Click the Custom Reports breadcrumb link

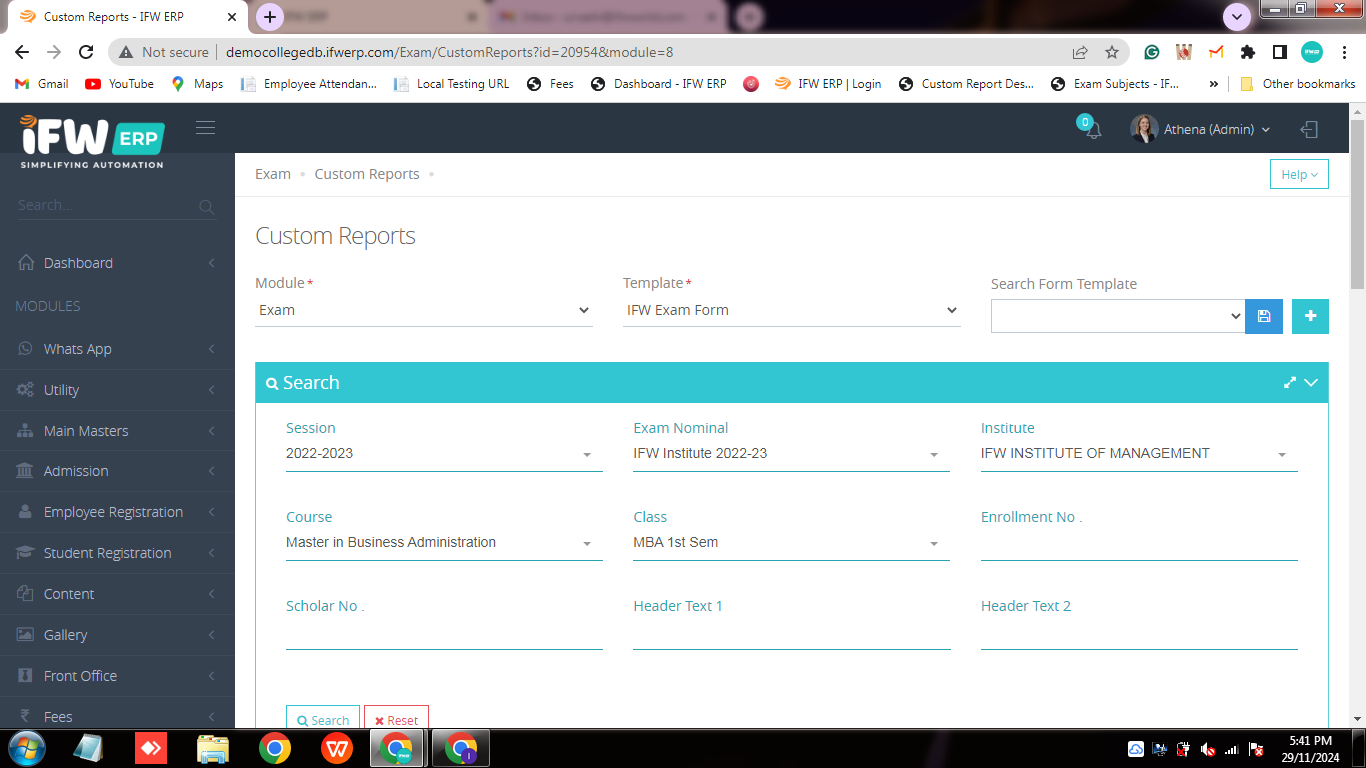(x=367, y=174)
